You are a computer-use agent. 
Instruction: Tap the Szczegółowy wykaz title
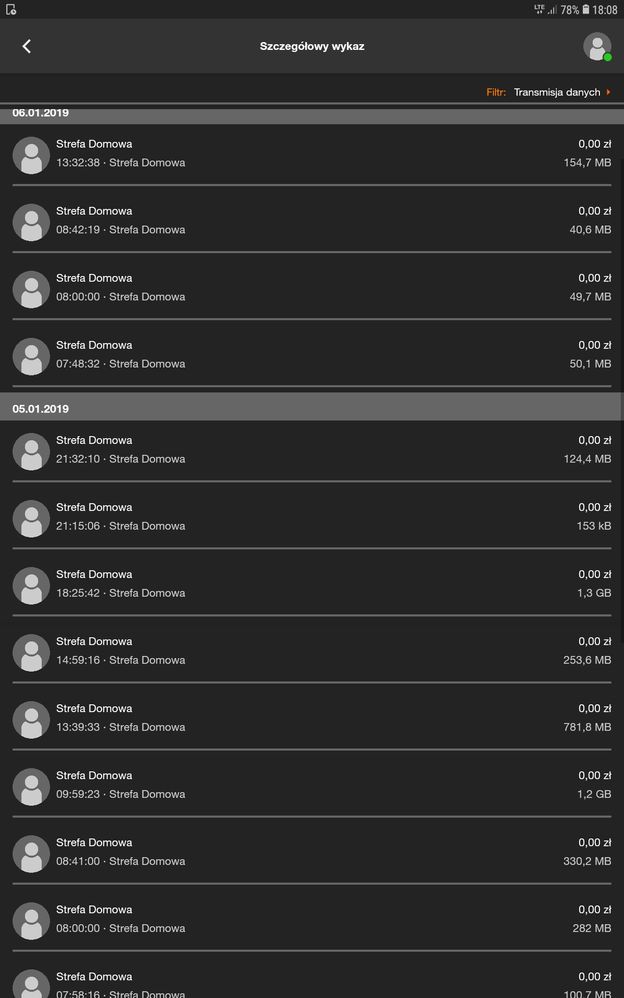(x=312, y=46)
